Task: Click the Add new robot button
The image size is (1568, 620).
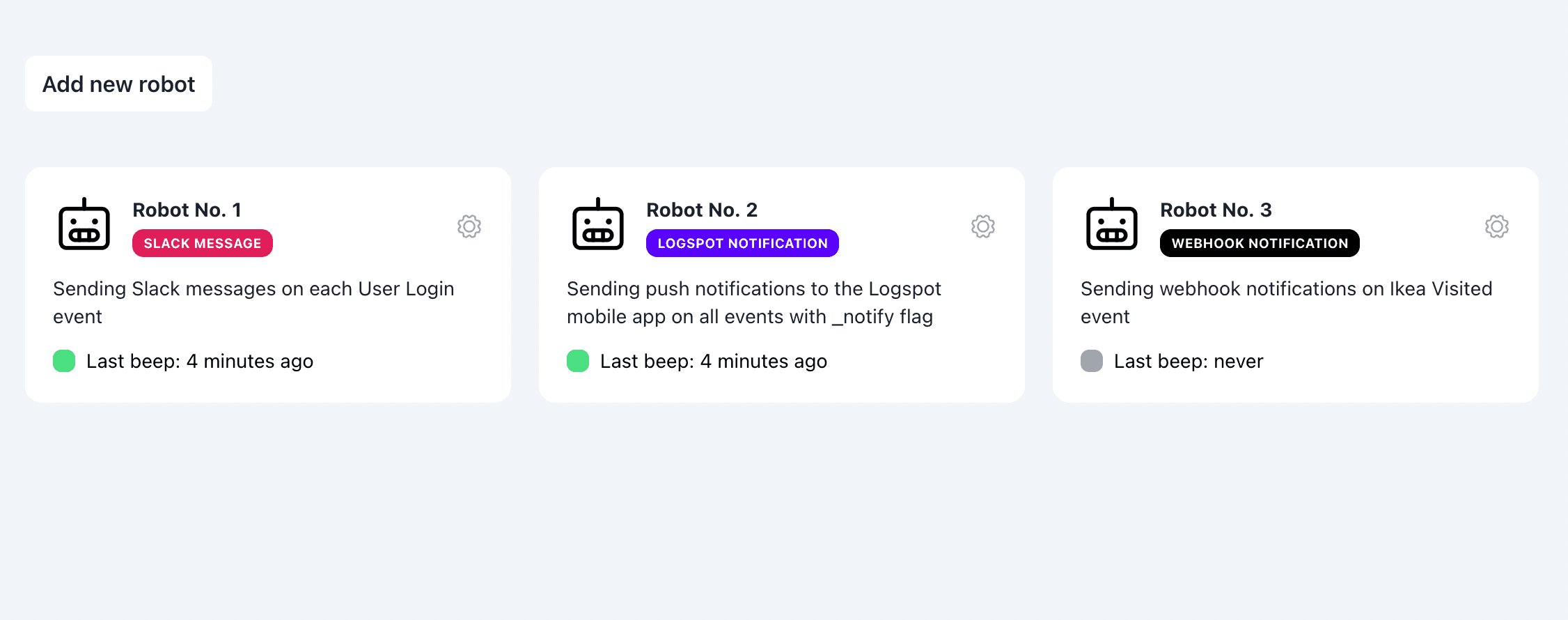Action: [x=118, y=84]
